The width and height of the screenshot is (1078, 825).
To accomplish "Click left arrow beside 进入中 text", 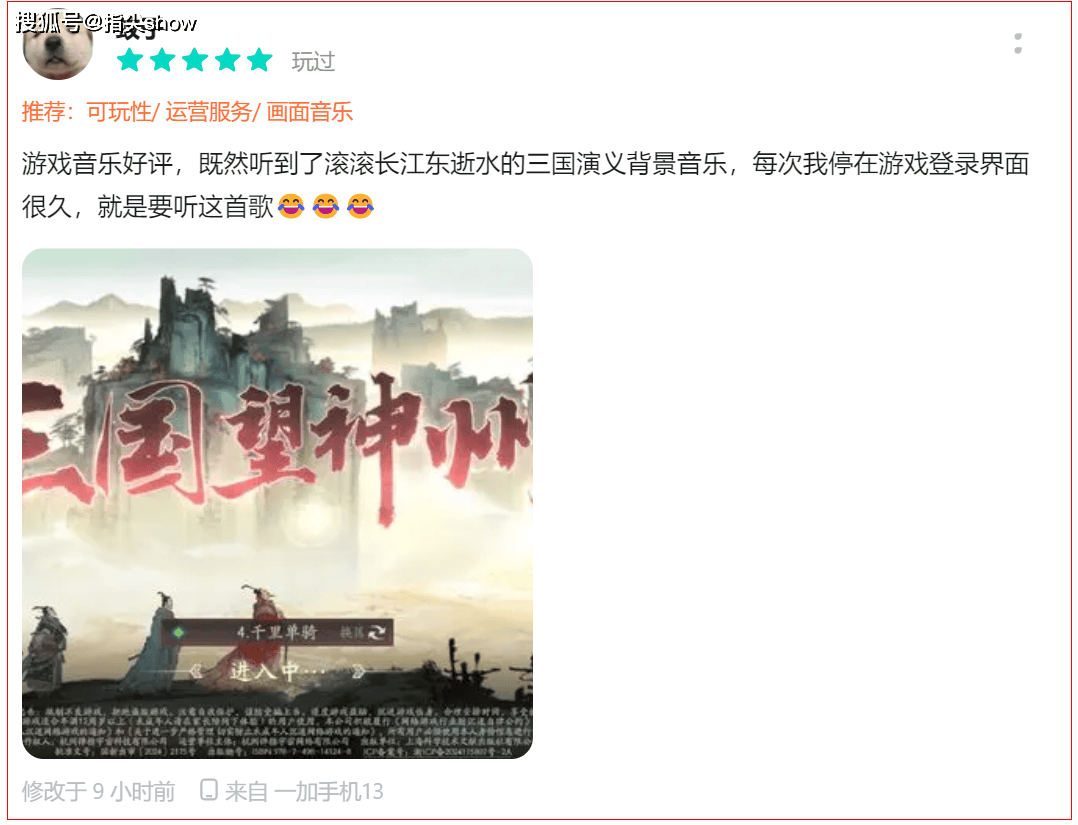I will (196, 670).
